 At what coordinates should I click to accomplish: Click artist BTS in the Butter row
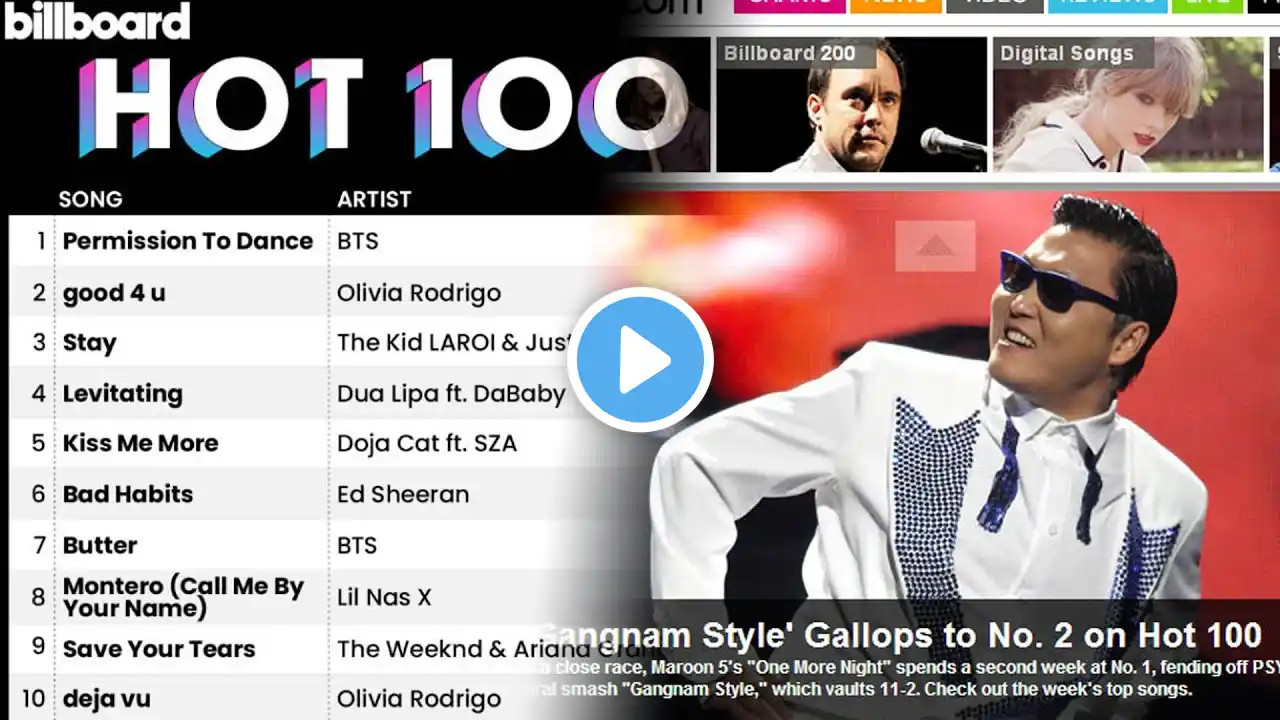tap(357, 545)
